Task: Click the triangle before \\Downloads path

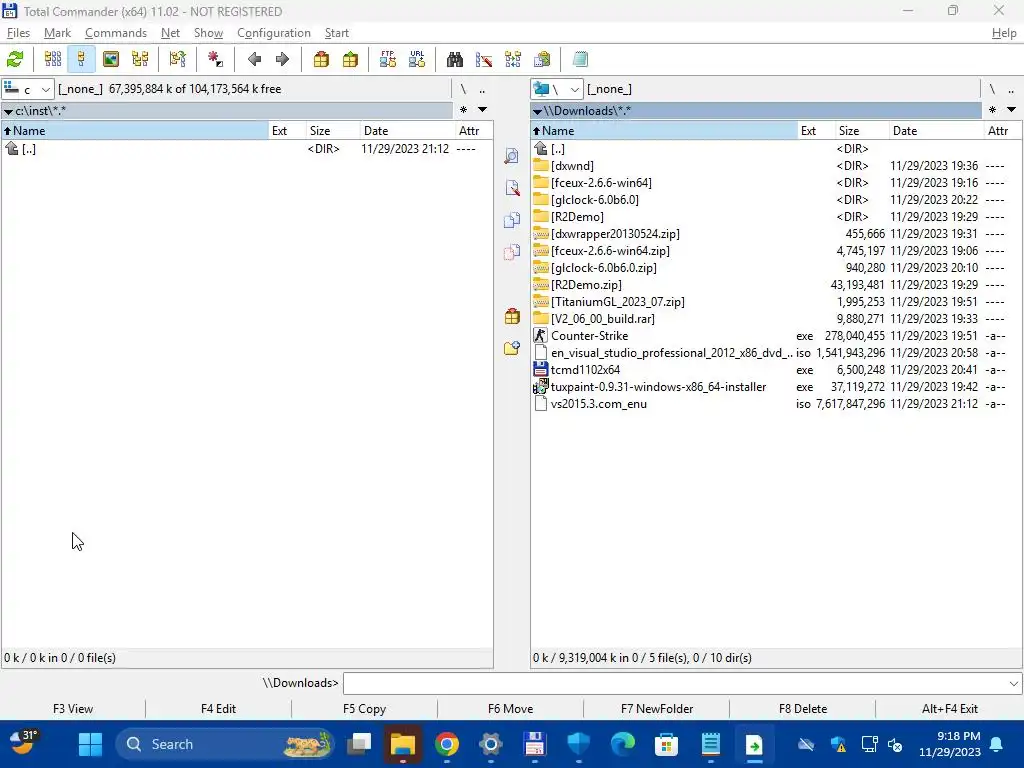Action: pyautogui.click(x=537, y=112)
